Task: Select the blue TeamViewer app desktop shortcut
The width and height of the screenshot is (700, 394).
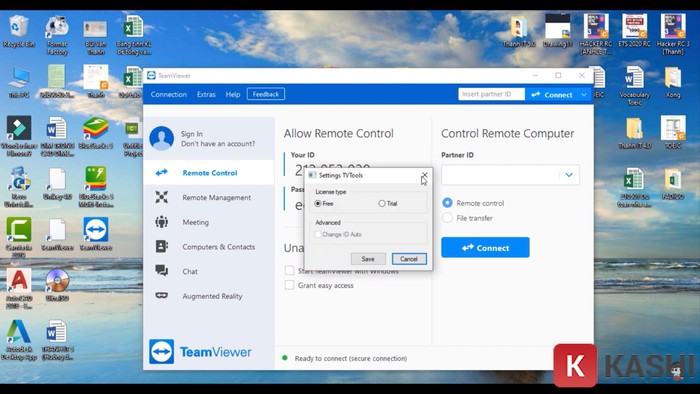Action: (x=96, y=234)
